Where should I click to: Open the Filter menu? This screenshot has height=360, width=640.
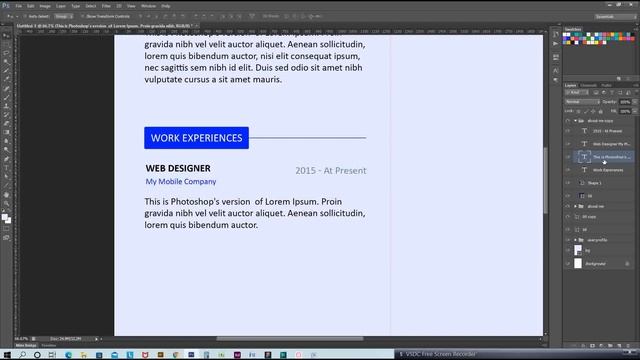tap(106, 6)
